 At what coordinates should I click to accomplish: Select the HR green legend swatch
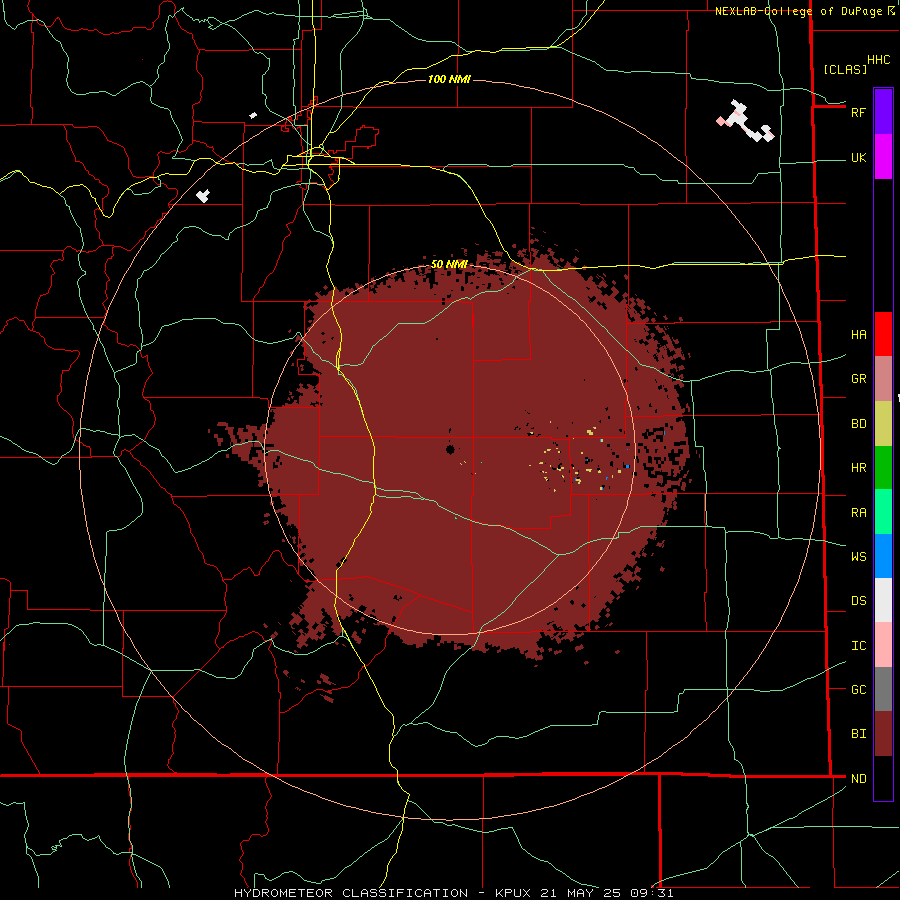tap(883, 468)
